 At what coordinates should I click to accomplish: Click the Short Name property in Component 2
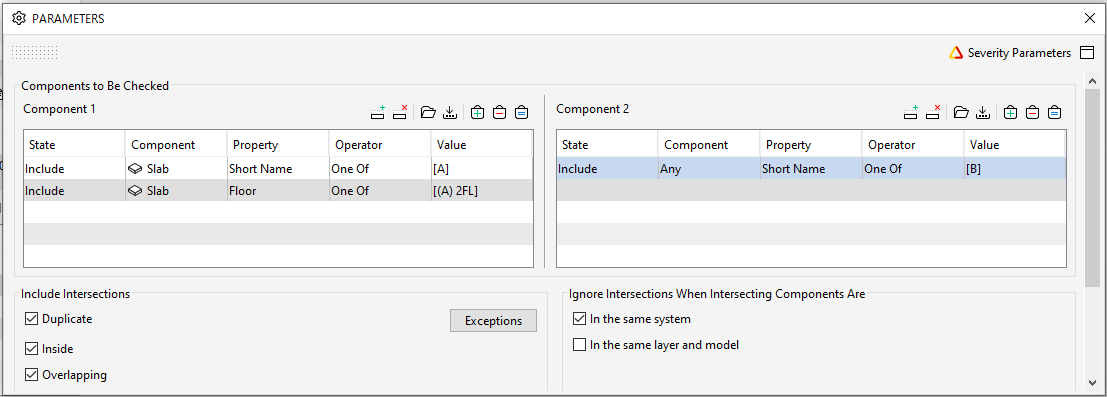pos(811,169)
